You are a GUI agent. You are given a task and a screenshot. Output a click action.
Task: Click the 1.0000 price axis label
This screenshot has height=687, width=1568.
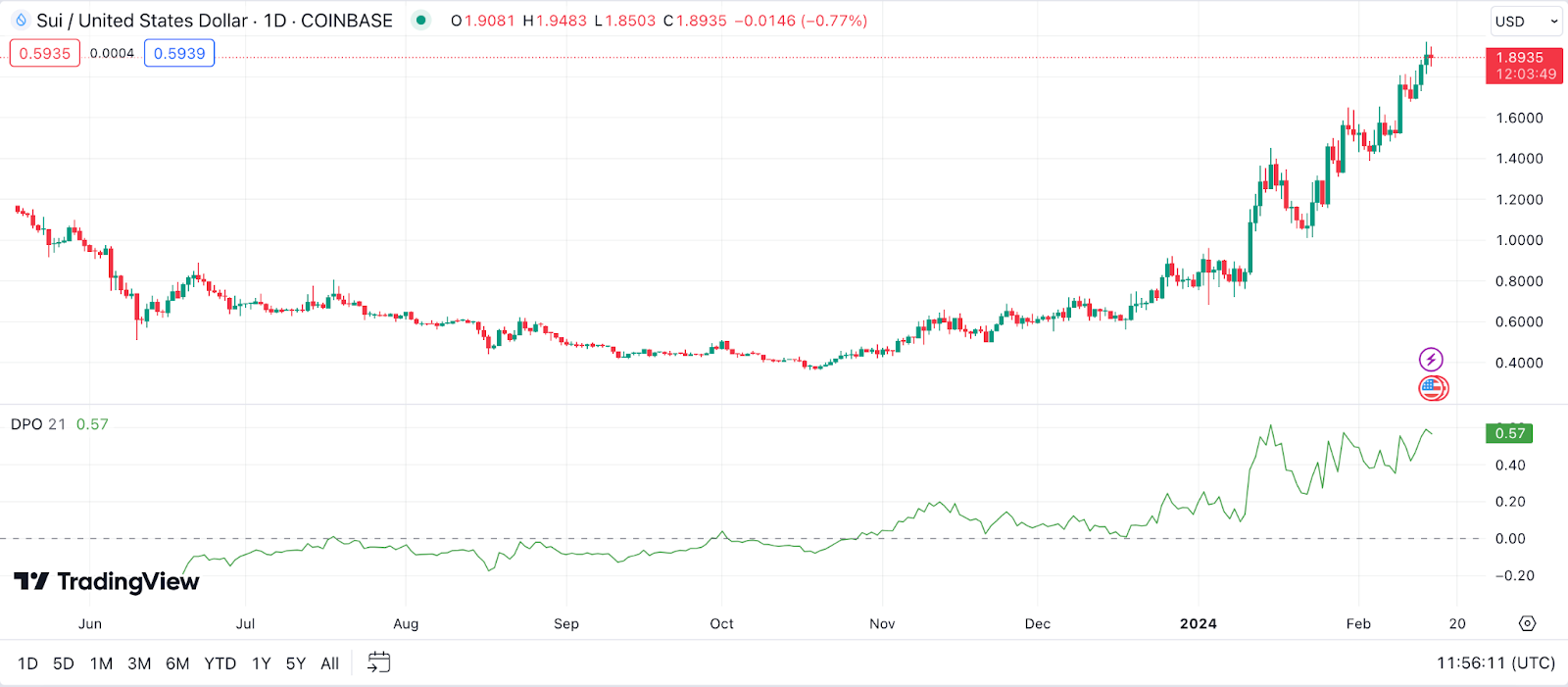click(1519, 240)
